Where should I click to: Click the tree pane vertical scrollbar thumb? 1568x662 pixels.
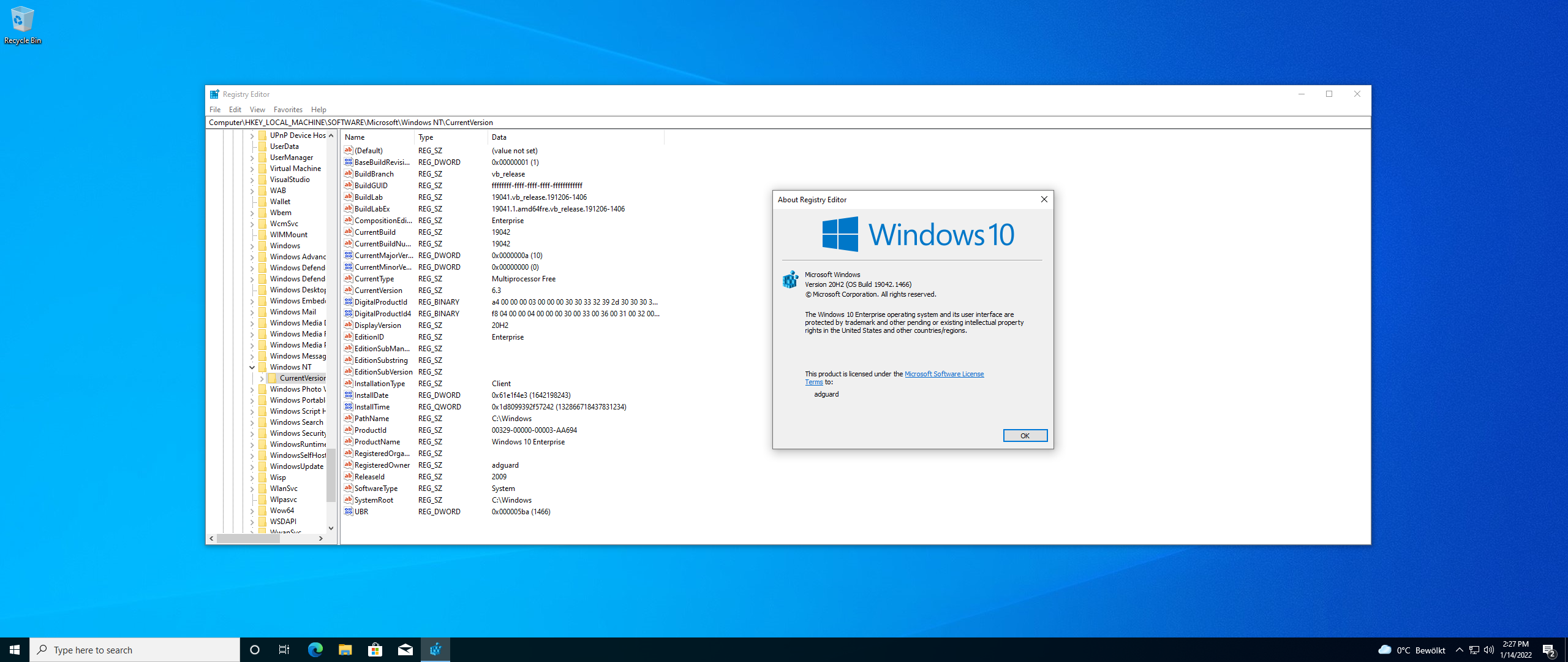331,475
